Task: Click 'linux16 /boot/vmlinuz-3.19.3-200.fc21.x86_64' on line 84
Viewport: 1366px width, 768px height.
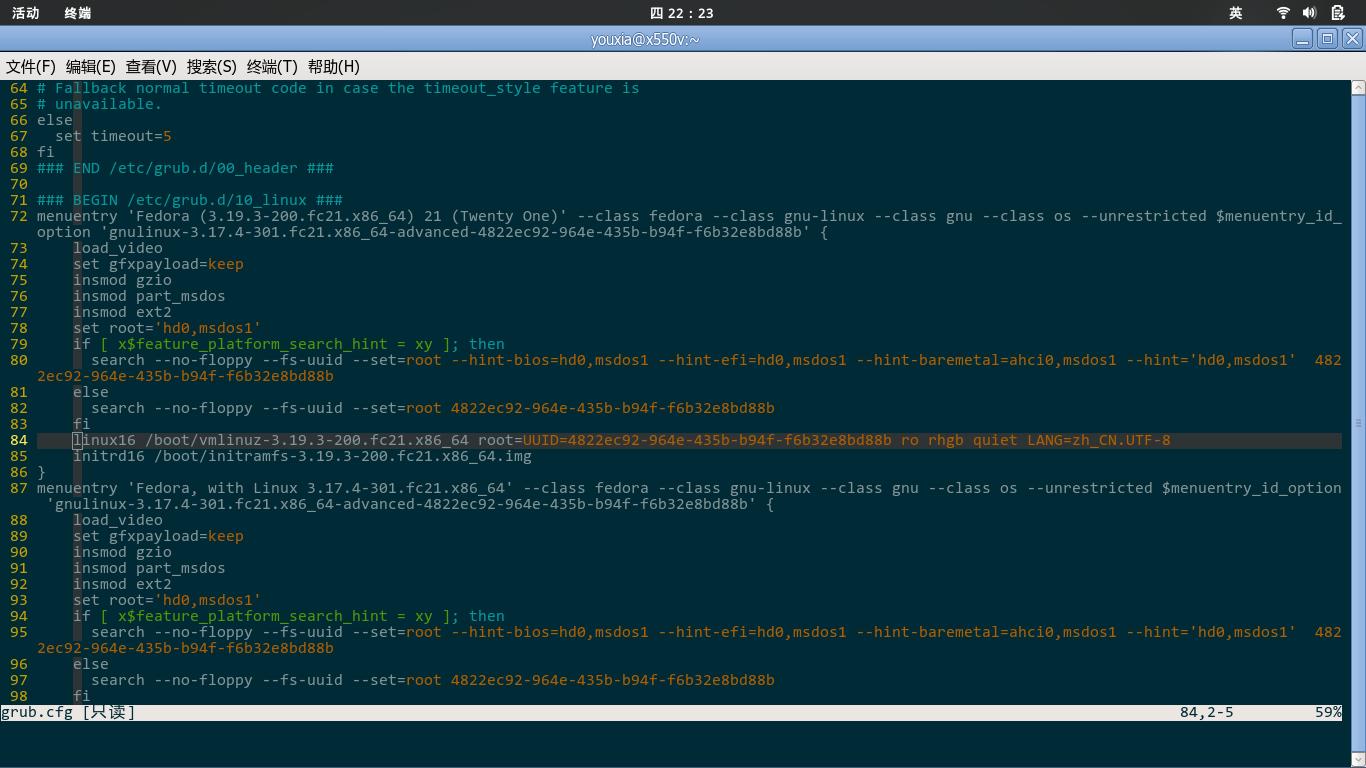Action: click(x=271, y=440)
